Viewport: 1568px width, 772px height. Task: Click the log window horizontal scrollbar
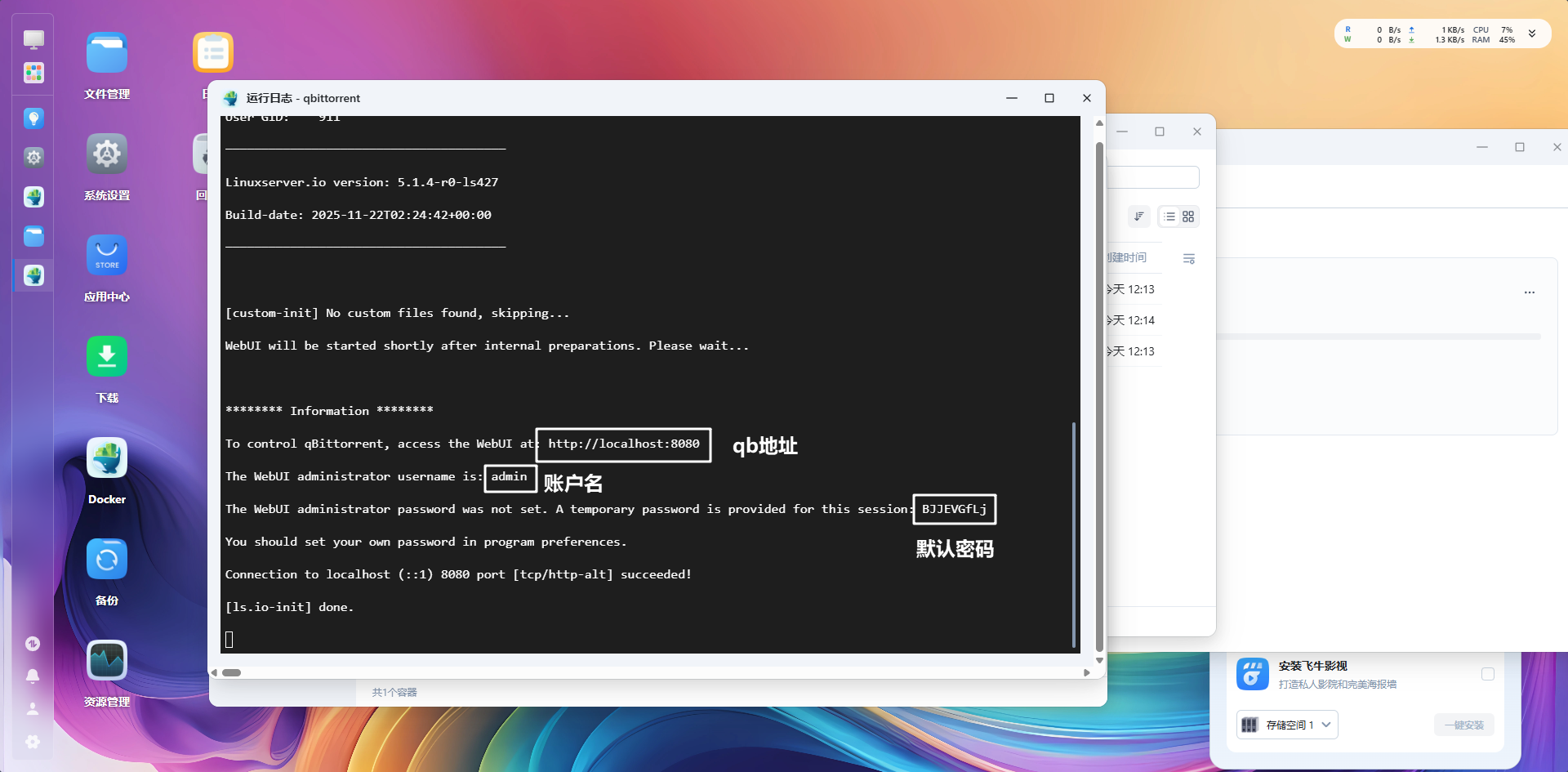click(x=232, y=673)
